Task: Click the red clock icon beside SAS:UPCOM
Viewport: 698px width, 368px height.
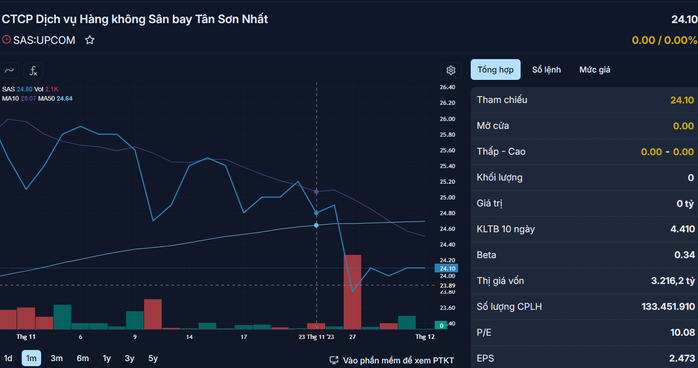Action: 6,40
